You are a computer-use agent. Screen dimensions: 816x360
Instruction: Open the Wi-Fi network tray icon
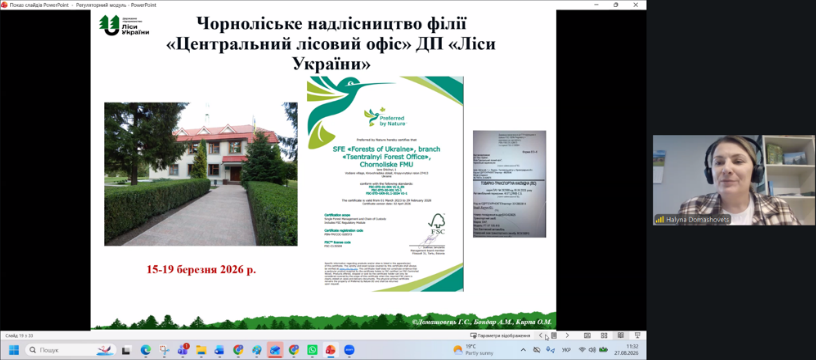(x=582, y=350)
